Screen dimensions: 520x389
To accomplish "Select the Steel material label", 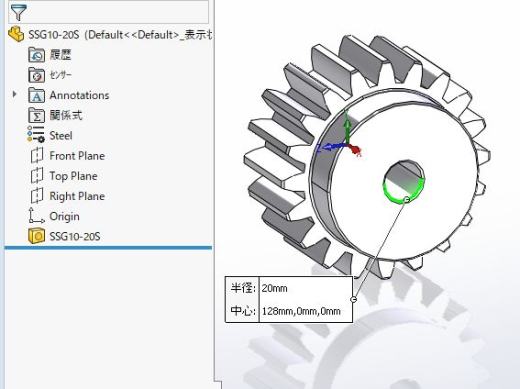I will click(x=61, y=136).
